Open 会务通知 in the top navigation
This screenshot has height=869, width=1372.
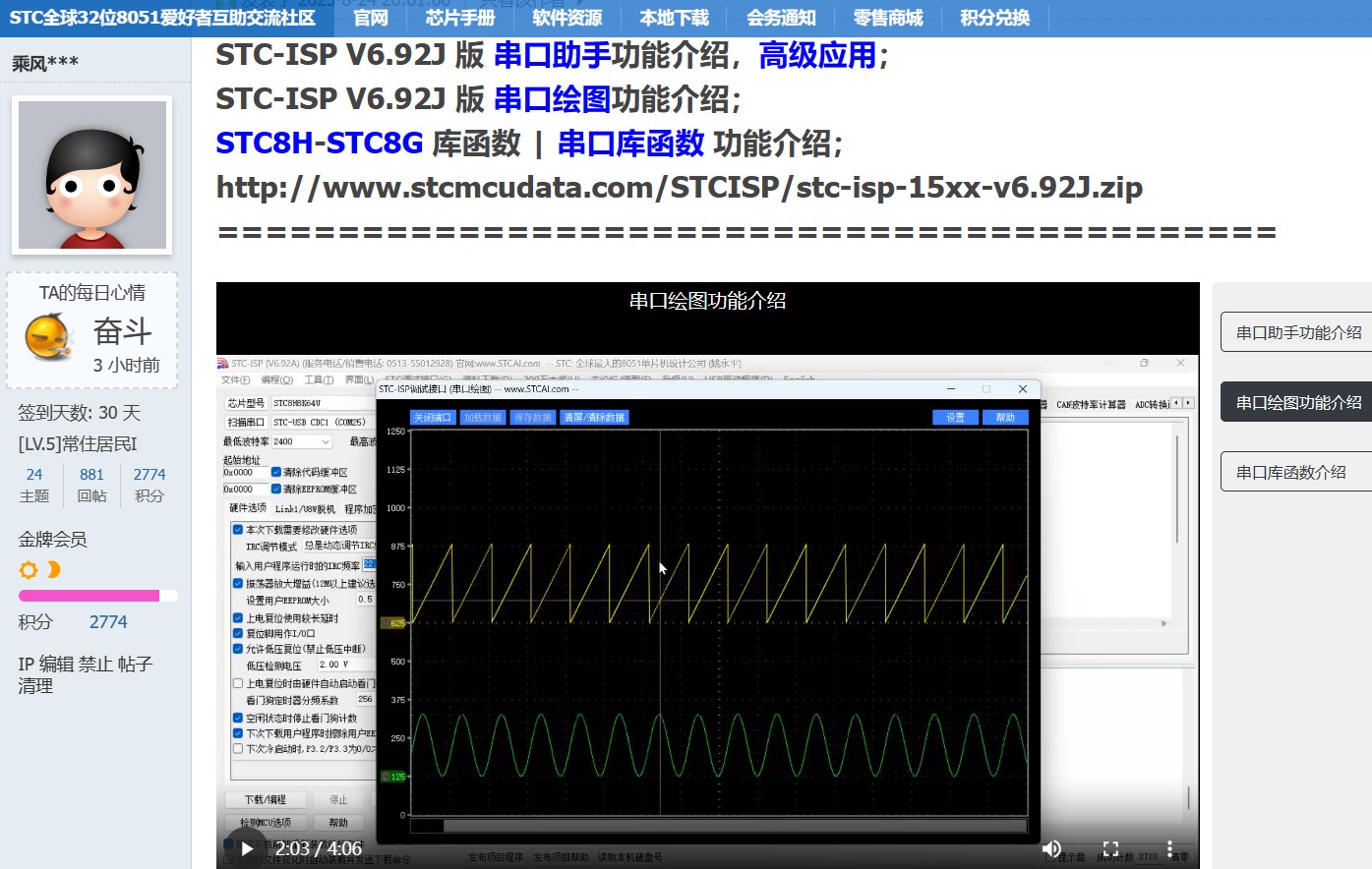[781, 18]
